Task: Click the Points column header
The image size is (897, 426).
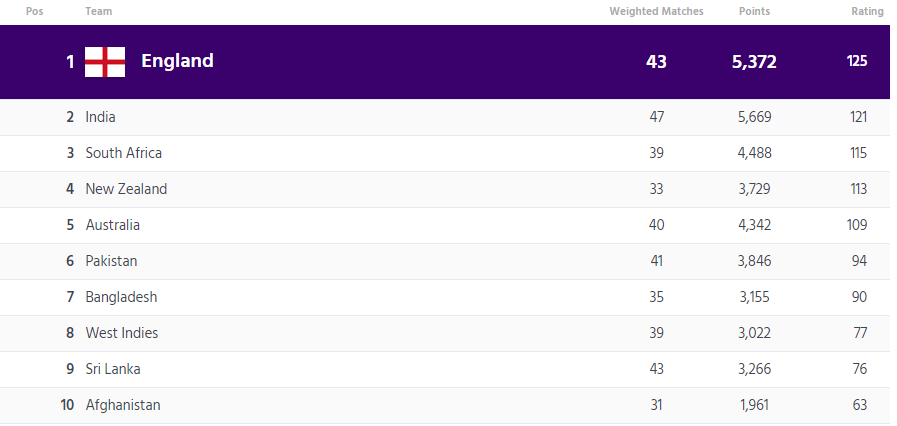Action: 754,11
